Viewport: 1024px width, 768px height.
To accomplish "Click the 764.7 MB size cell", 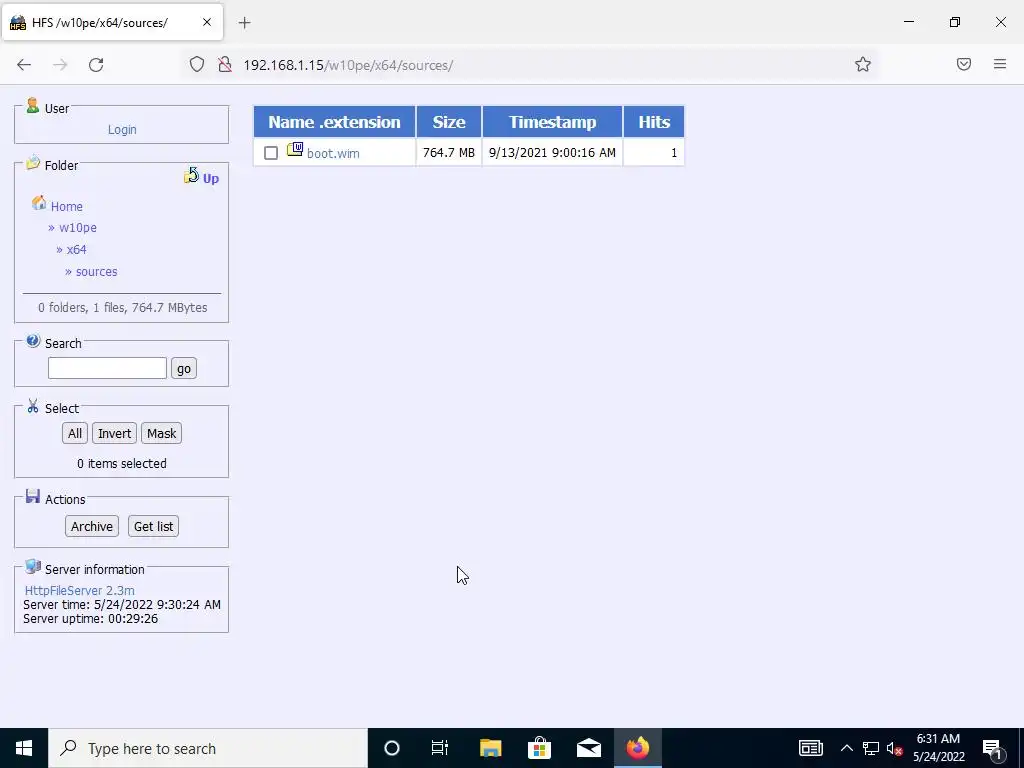I will [x=449, y=153].
